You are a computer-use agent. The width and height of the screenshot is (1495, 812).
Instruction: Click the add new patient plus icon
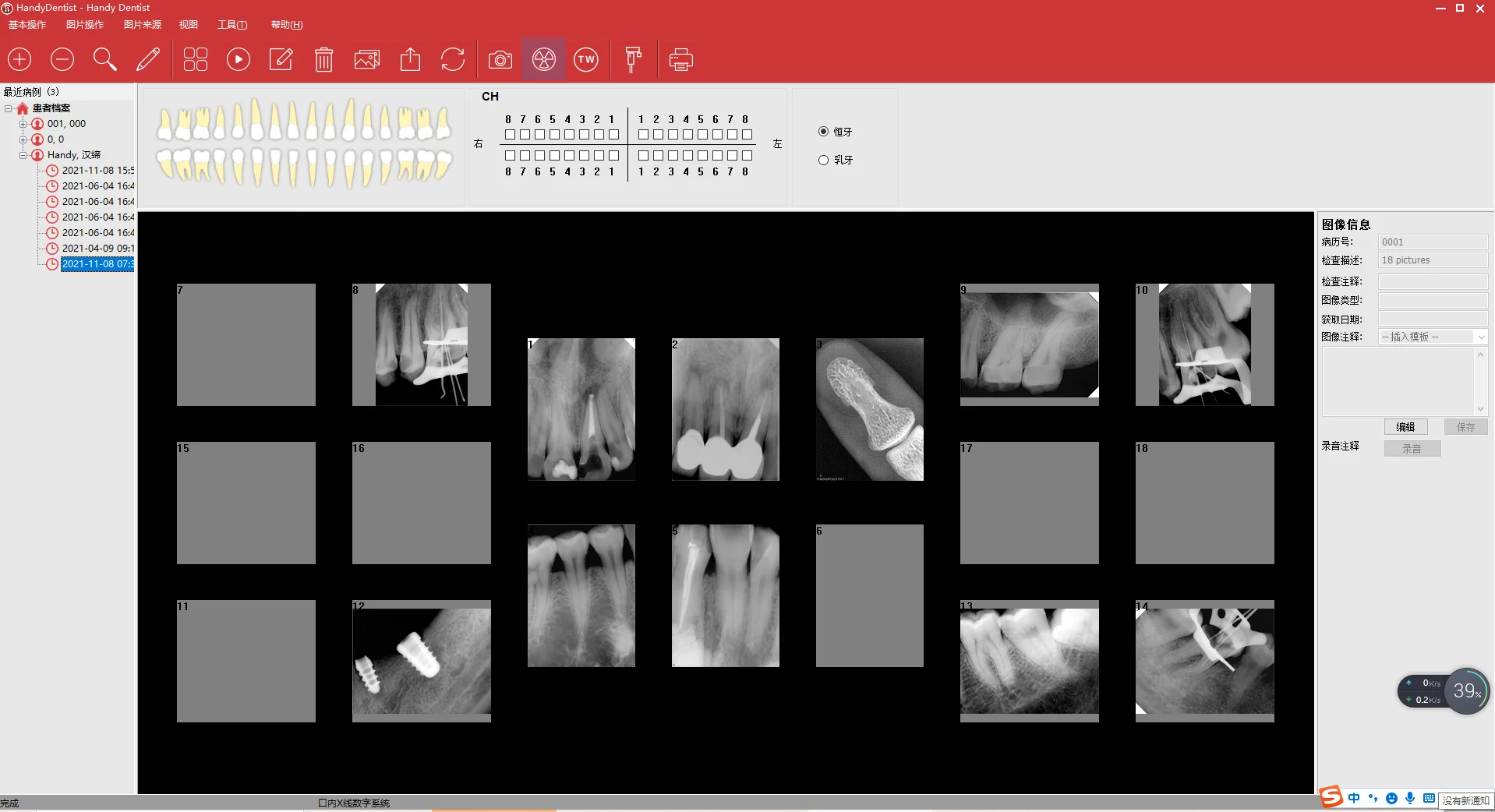19,59
